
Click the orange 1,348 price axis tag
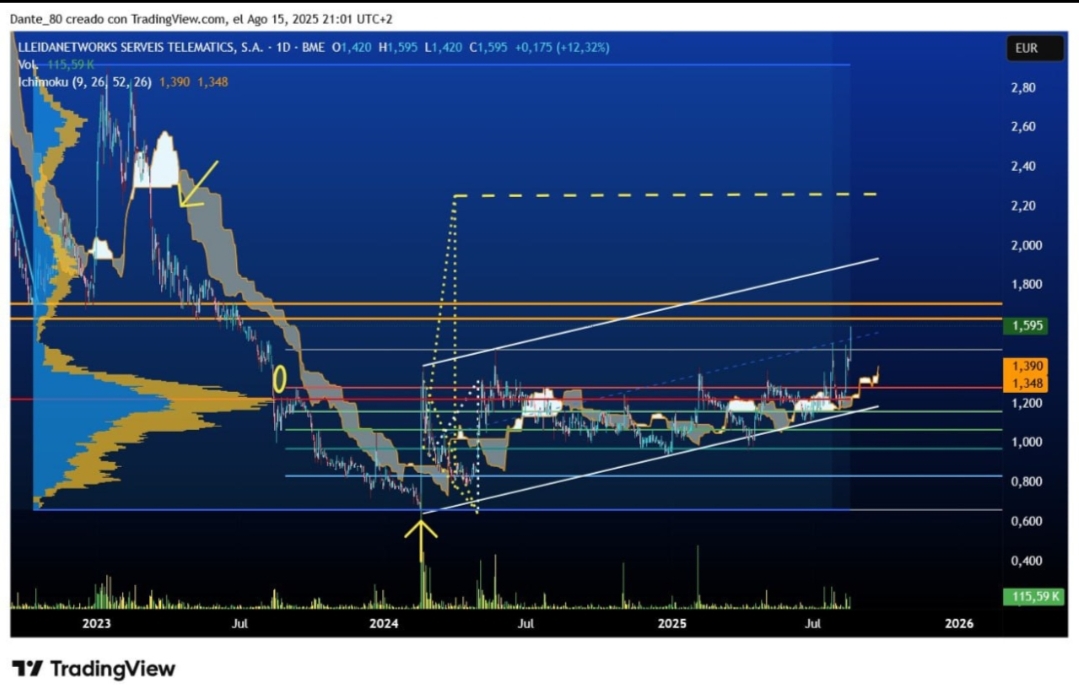tap(1025, 384)
